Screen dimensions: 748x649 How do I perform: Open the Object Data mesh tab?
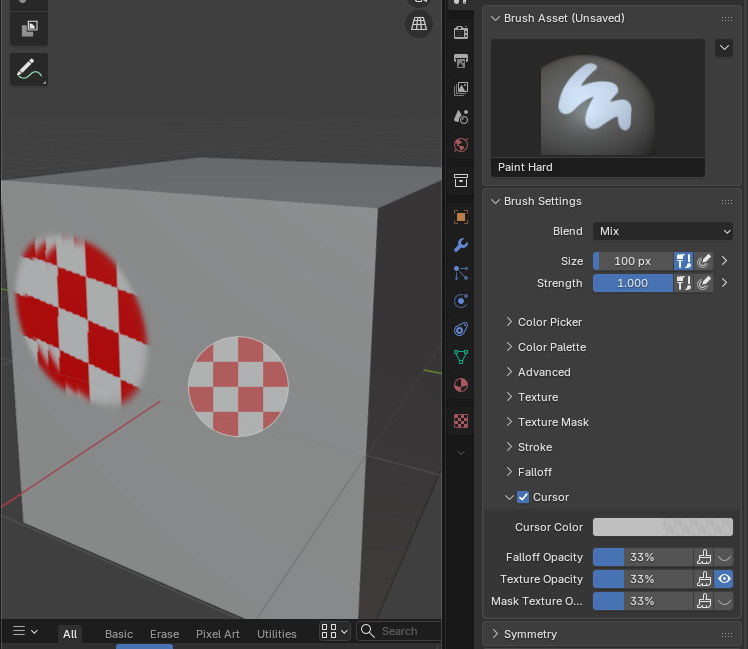461,357
